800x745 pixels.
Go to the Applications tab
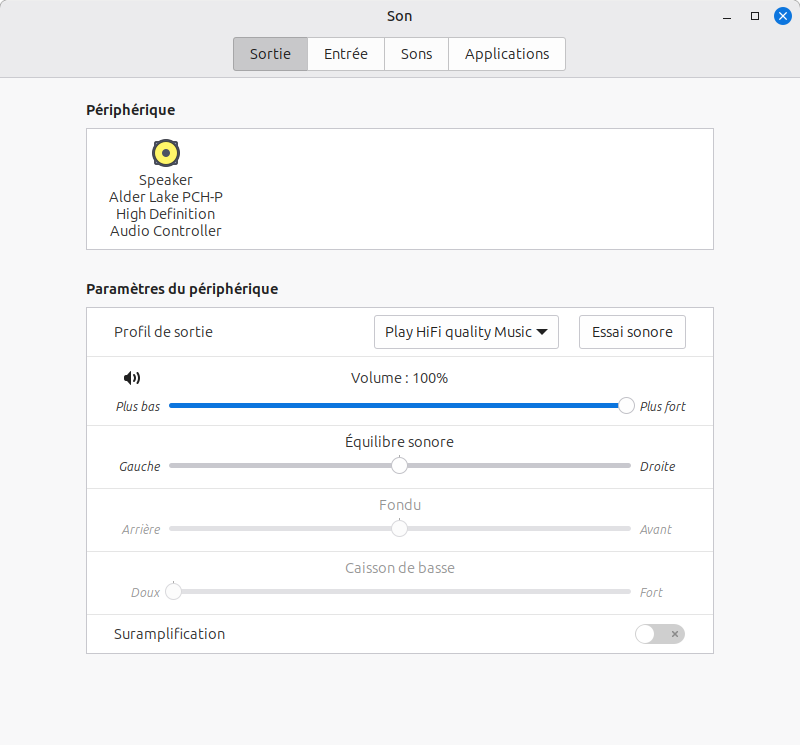[507, 54]
